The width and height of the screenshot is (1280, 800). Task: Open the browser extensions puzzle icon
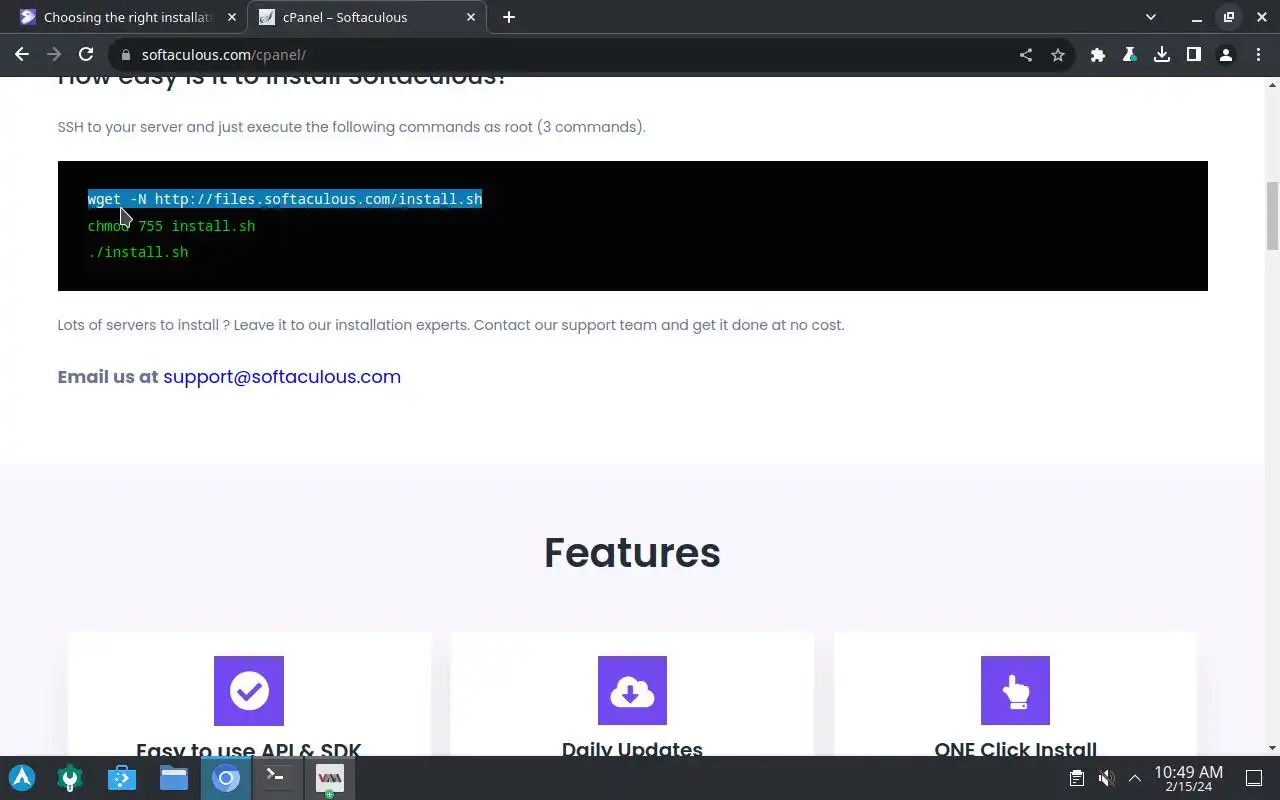[x=1098, y=55]
